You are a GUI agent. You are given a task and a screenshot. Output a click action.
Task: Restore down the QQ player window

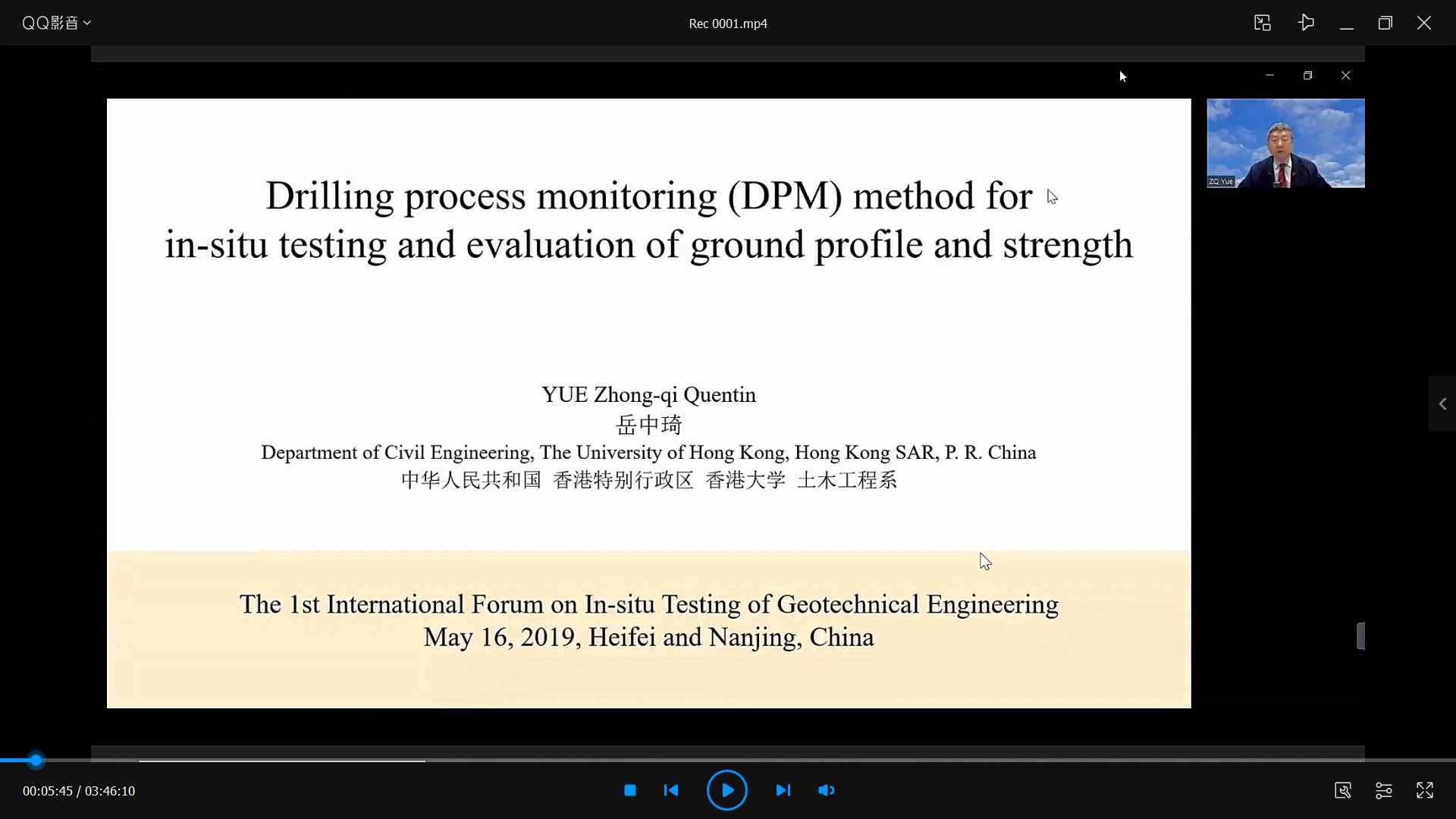tap(1385, 23)
